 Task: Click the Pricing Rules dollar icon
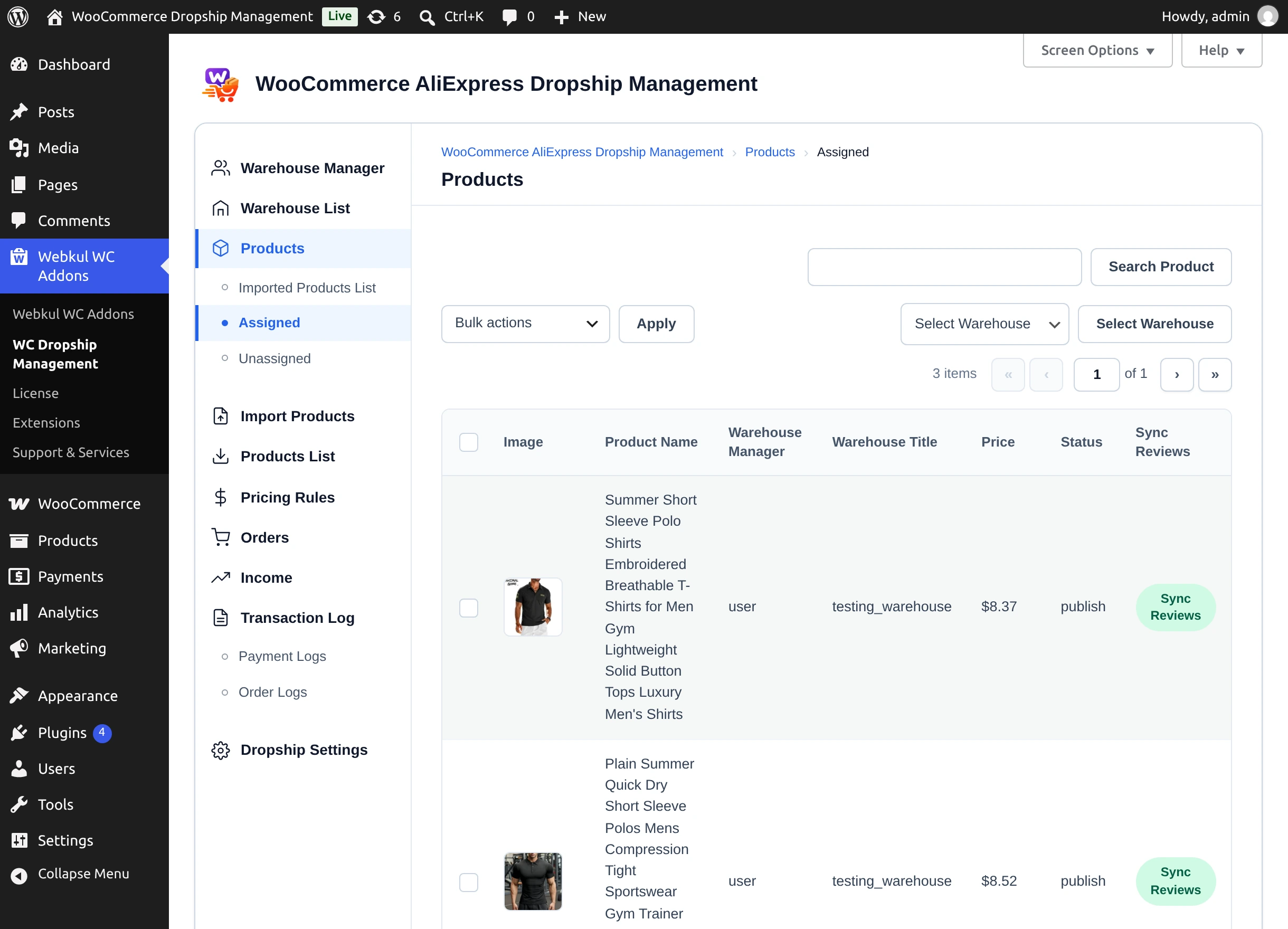220,497
